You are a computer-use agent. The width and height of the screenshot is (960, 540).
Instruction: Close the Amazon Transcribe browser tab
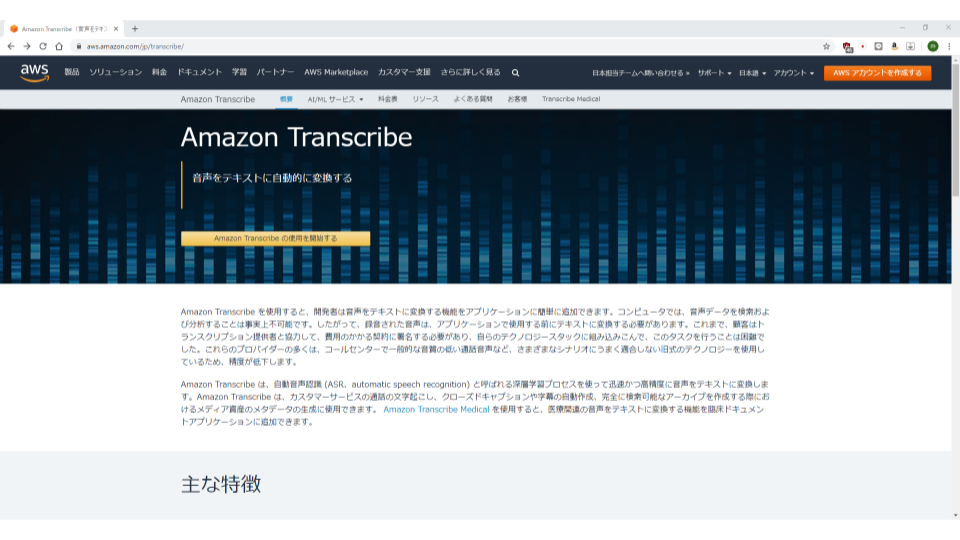(x=116, y=29)
